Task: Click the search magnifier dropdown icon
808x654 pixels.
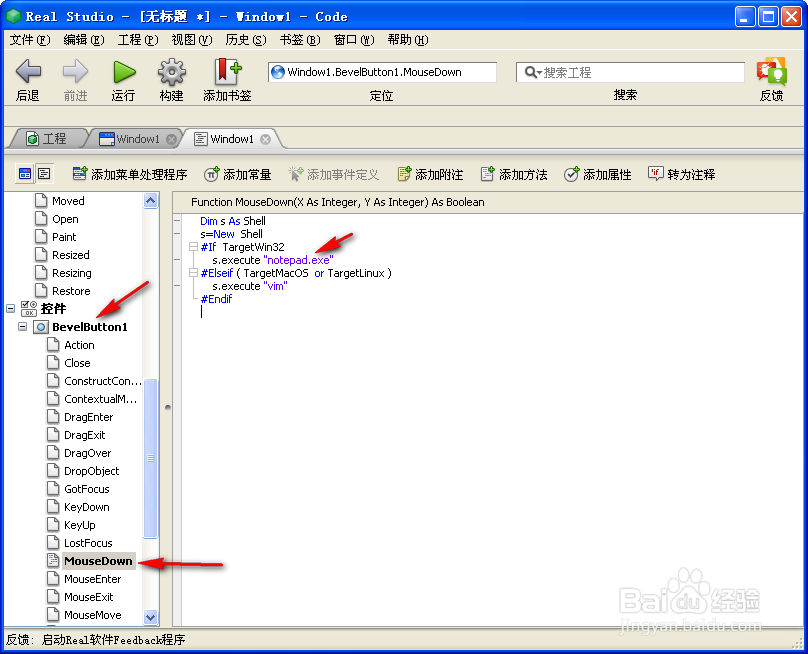Action: [x=532, y=72]
